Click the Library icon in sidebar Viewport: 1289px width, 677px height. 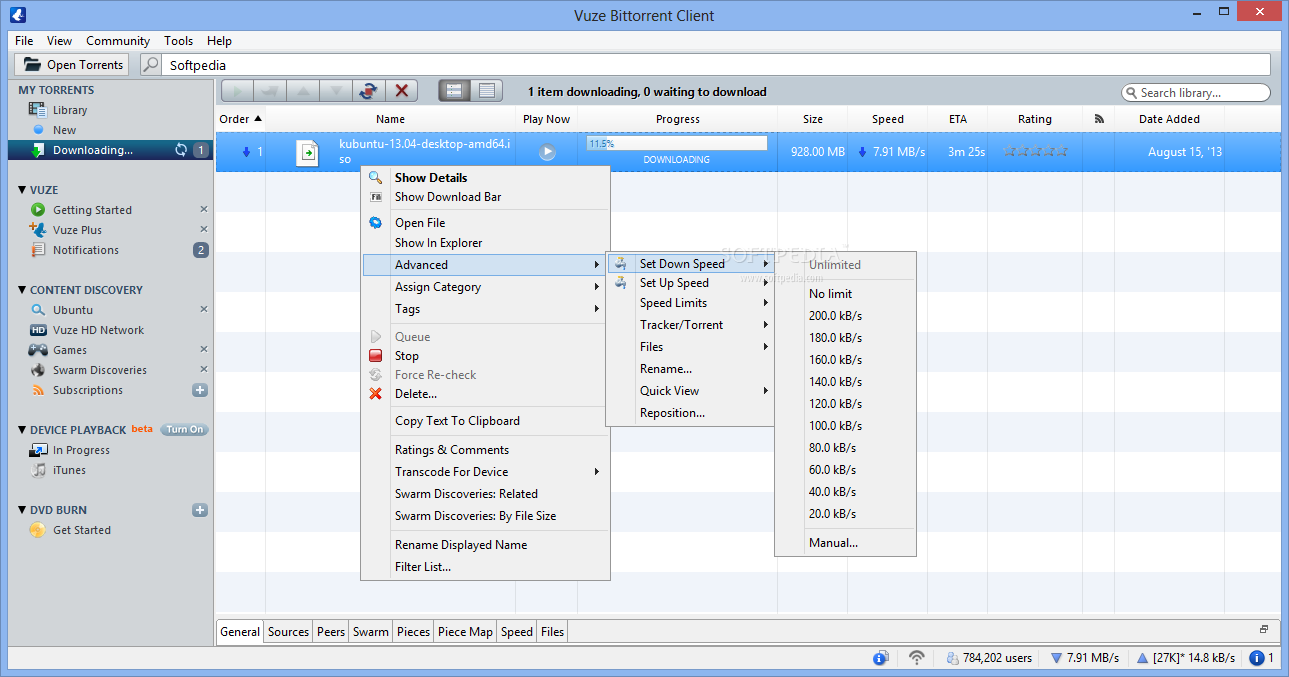click(38, 110)
